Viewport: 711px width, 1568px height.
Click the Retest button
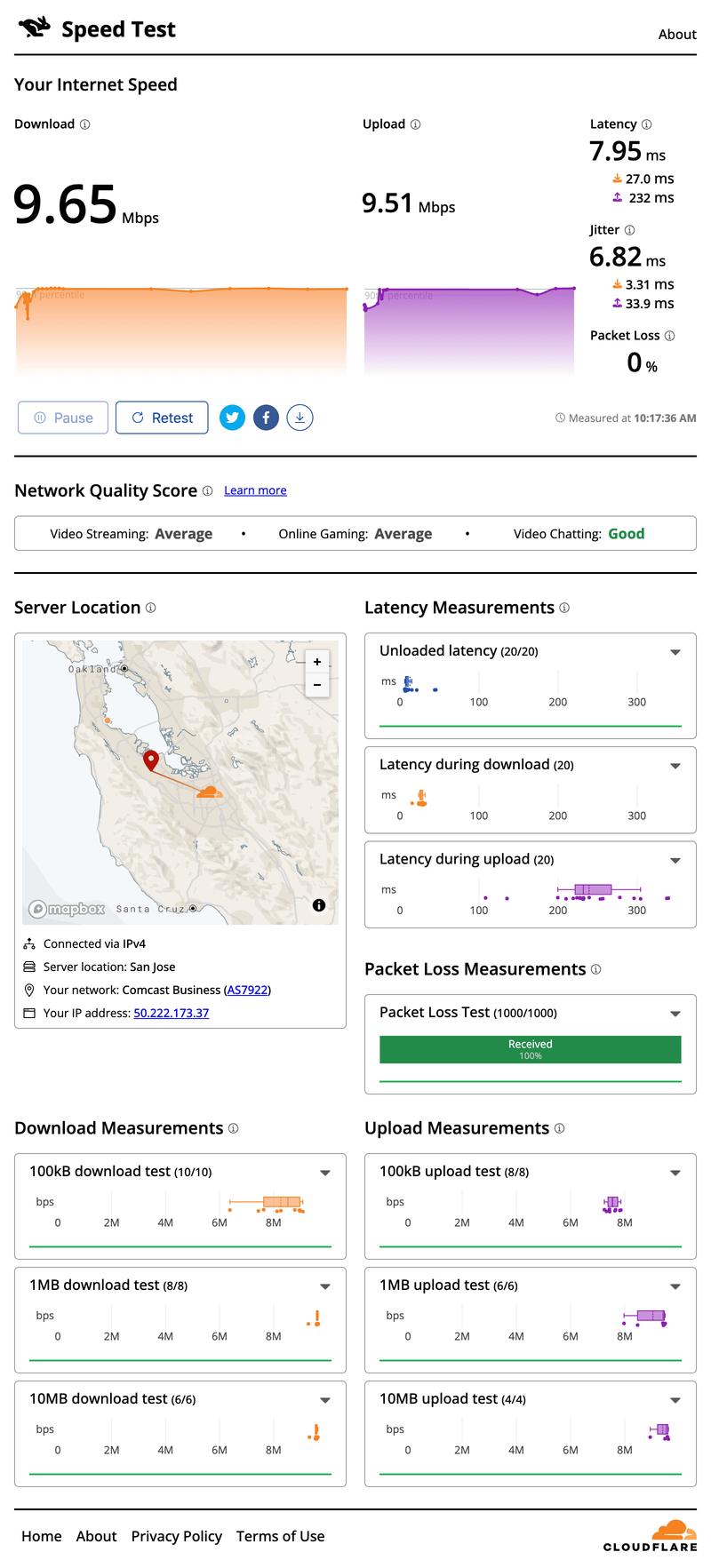(x=162, y=418)
